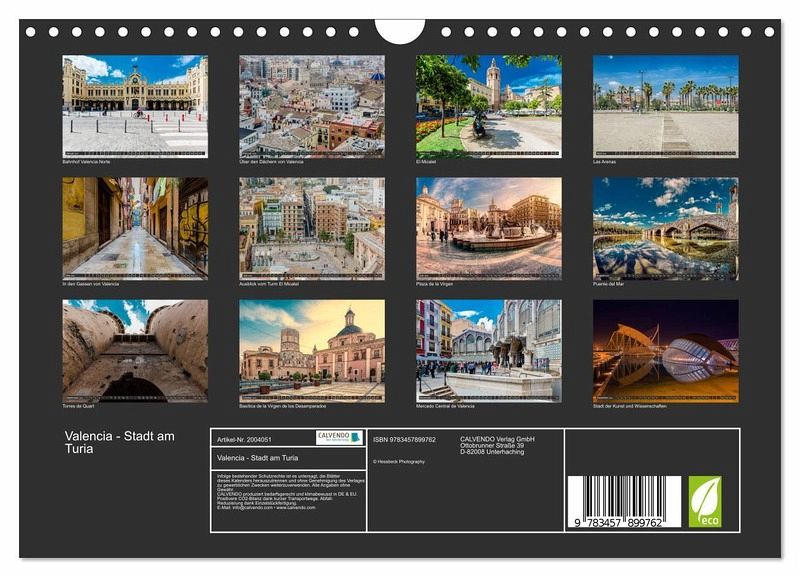The image size is (800, 577).
Task: Click the ISBN 9783457899762 text
Action: [404, 439]
